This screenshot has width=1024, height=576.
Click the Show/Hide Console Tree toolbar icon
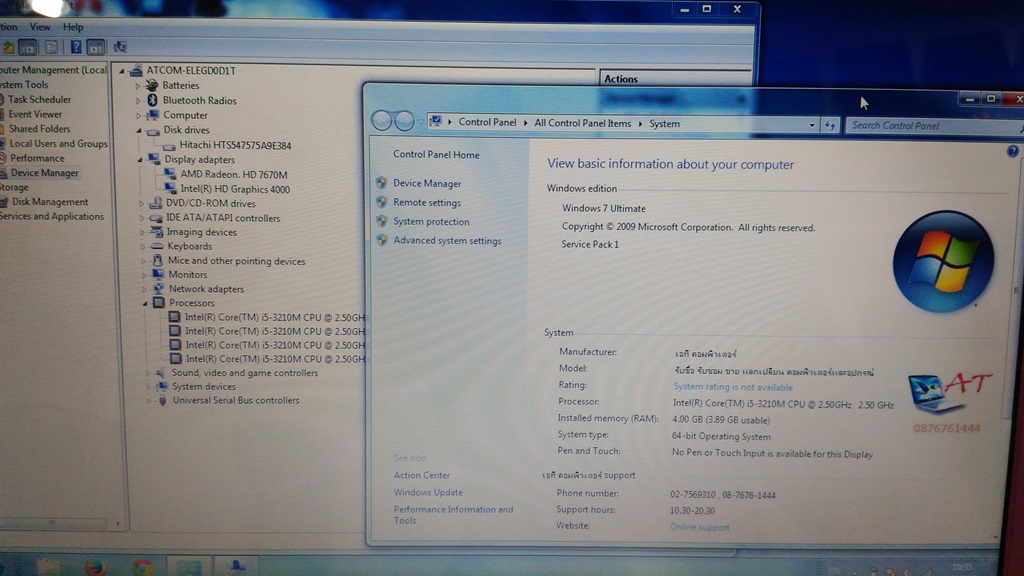[x=27, y=47]
